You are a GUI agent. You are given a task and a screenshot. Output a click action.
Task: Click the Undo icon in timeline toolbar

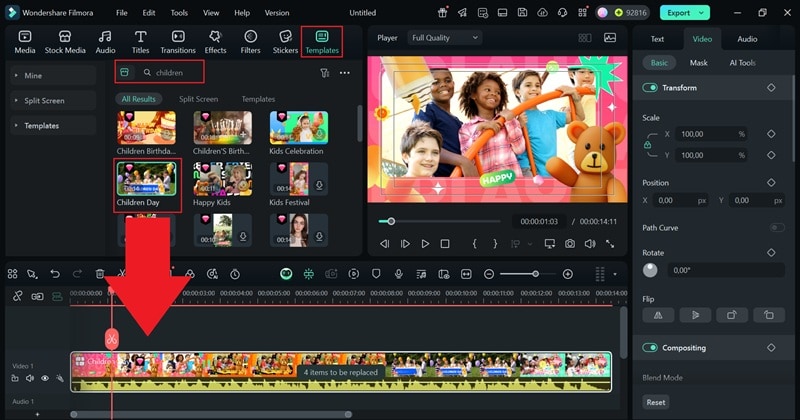click(55, 274)
